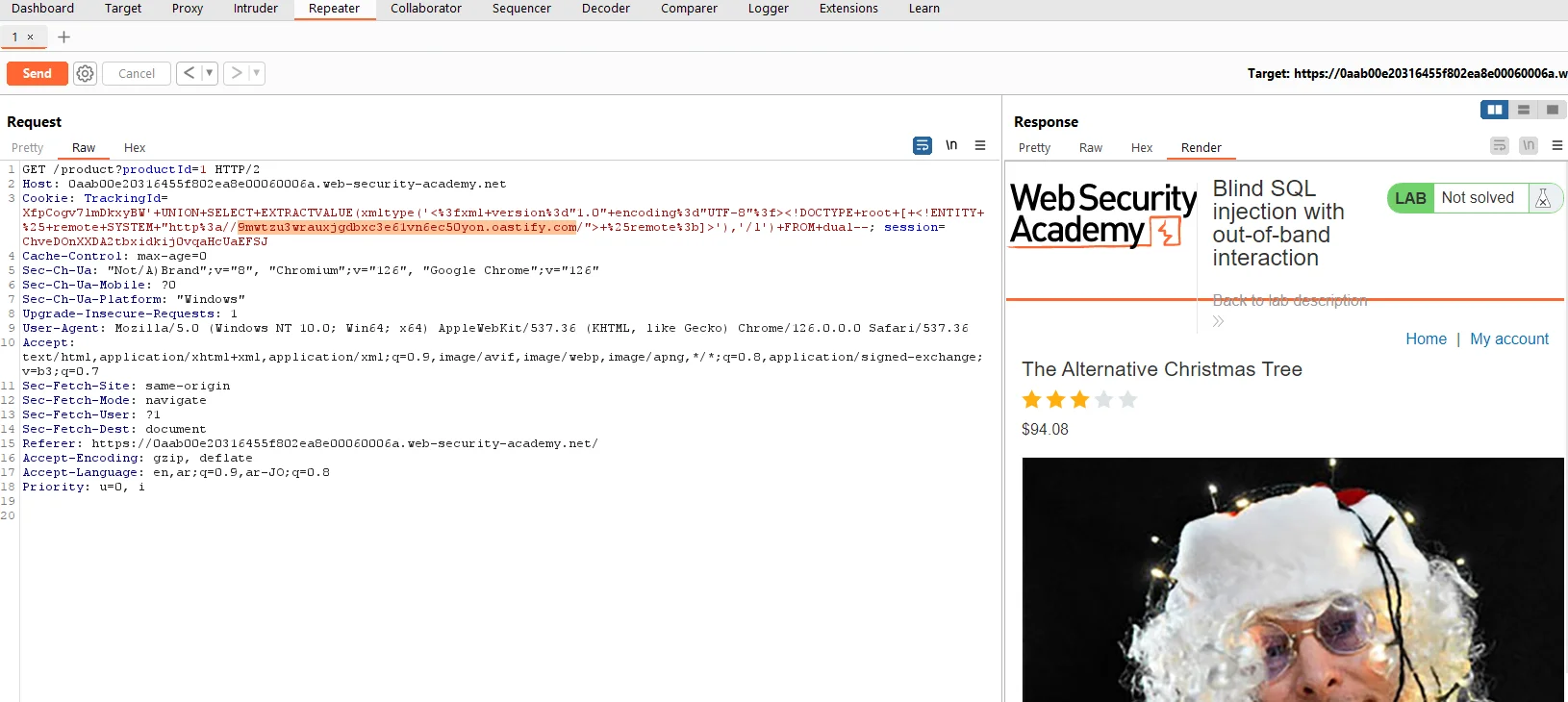Click the Accept-Language header line

[x=176, y=472]
